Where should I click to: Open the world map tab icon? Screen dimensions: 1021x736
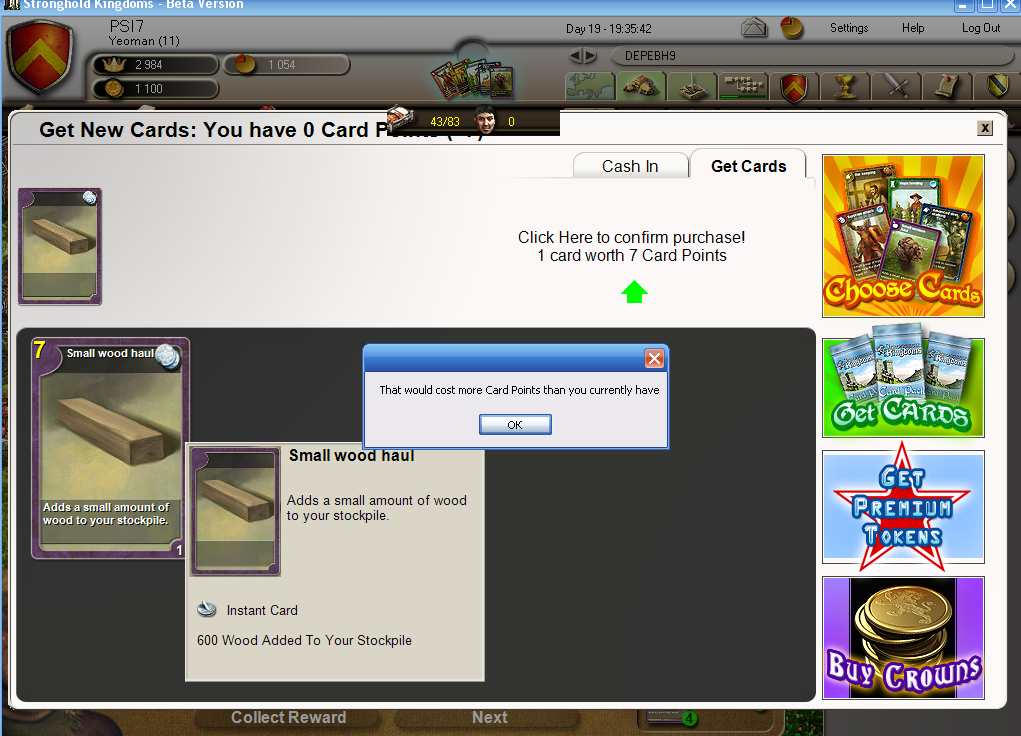click(590, 86)
